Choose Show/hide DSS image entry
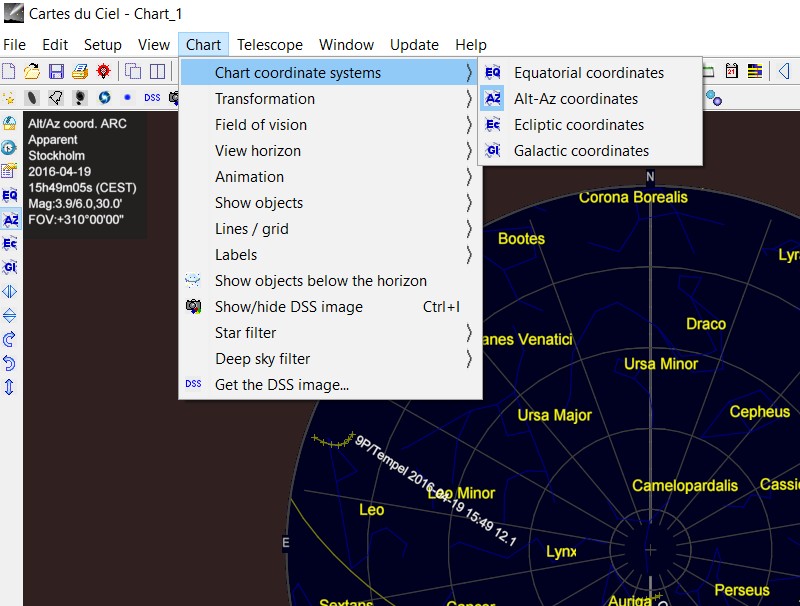 [x=329, y=307]
